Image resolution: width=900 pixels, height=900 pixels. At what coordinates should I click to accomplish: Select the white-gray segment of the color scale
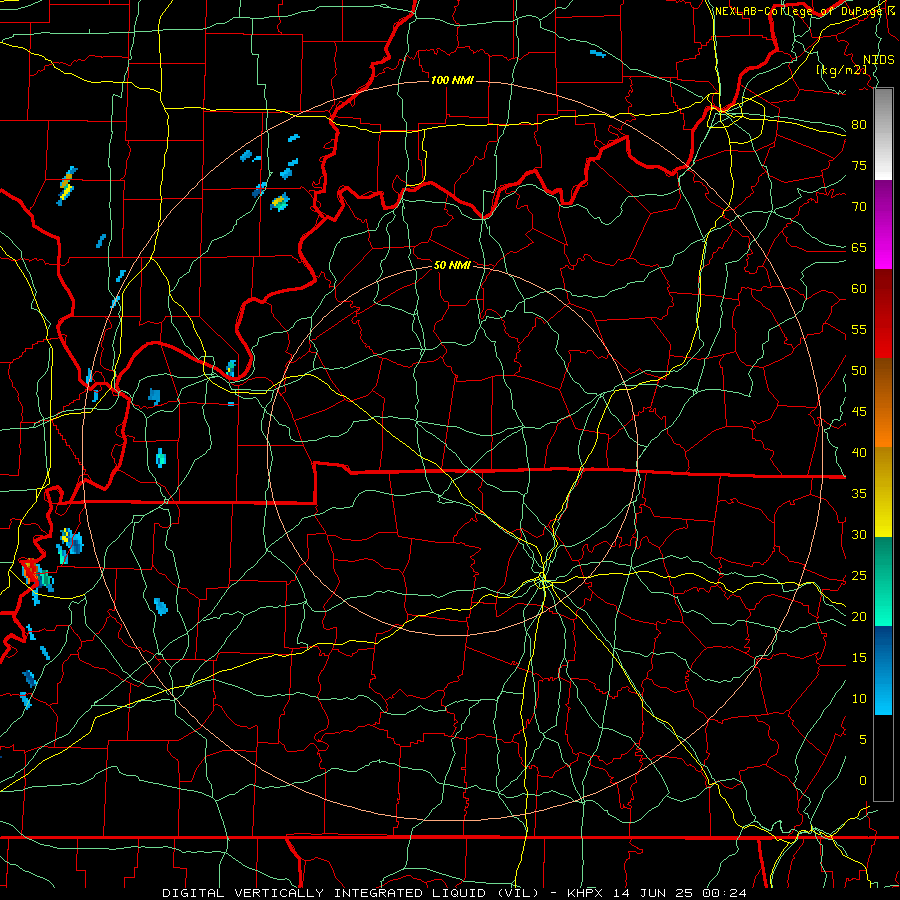coord(883,134)
